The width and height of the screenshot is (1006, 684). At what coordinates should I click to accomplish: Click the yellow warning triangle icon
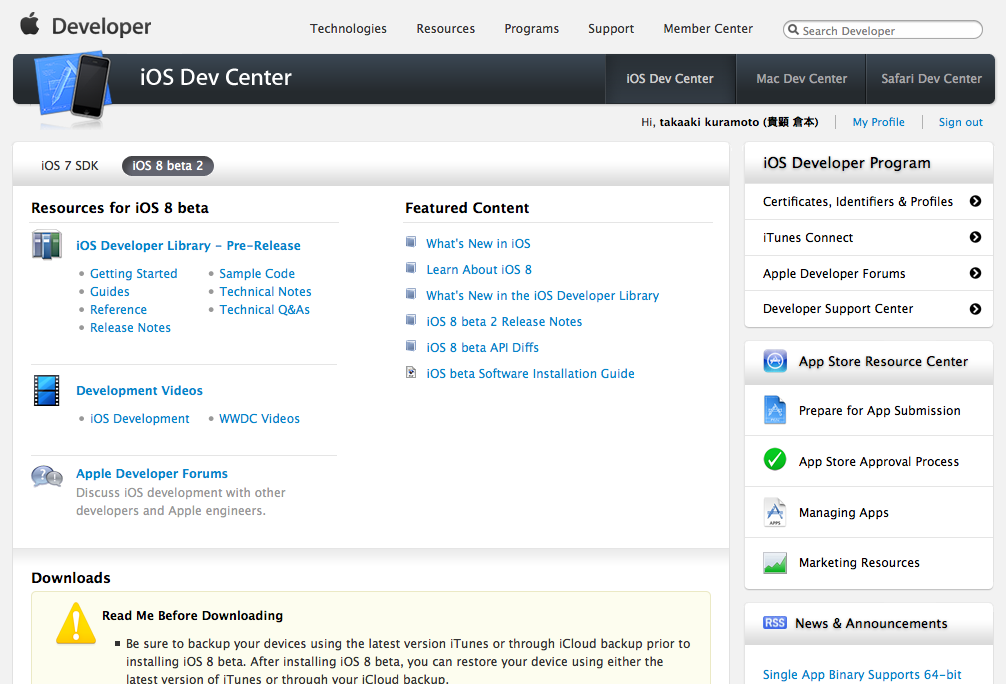pos(76,623)
